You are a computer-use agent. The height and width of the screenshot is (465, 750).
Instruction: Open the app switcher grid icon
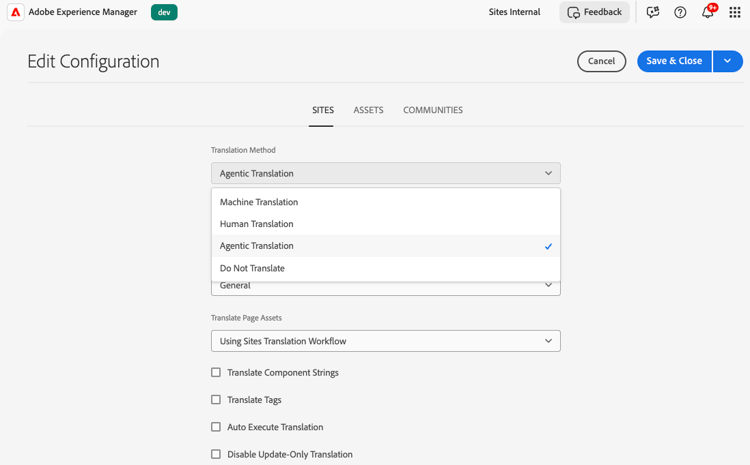(735, 12)
